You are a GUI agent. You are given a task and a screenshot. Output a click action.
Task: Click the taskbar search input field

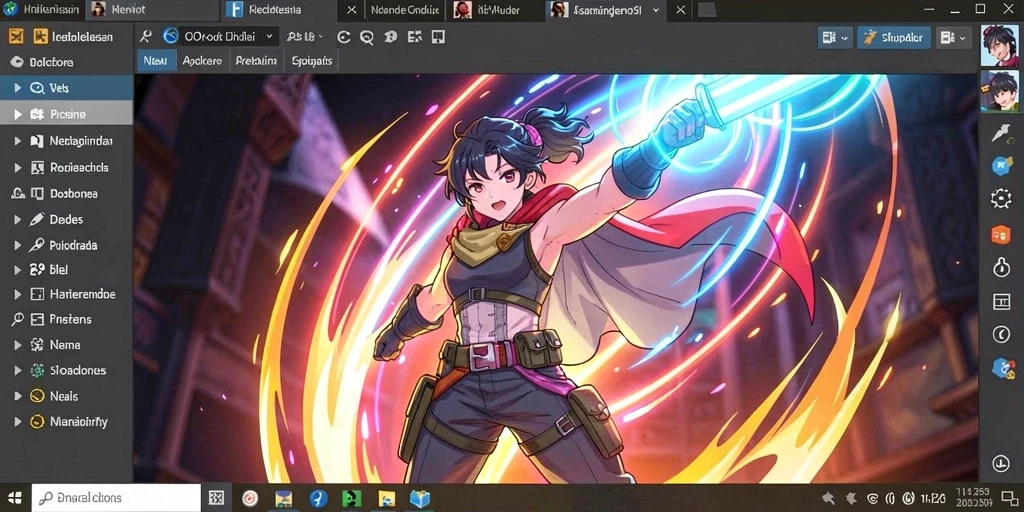pos(116,498)
